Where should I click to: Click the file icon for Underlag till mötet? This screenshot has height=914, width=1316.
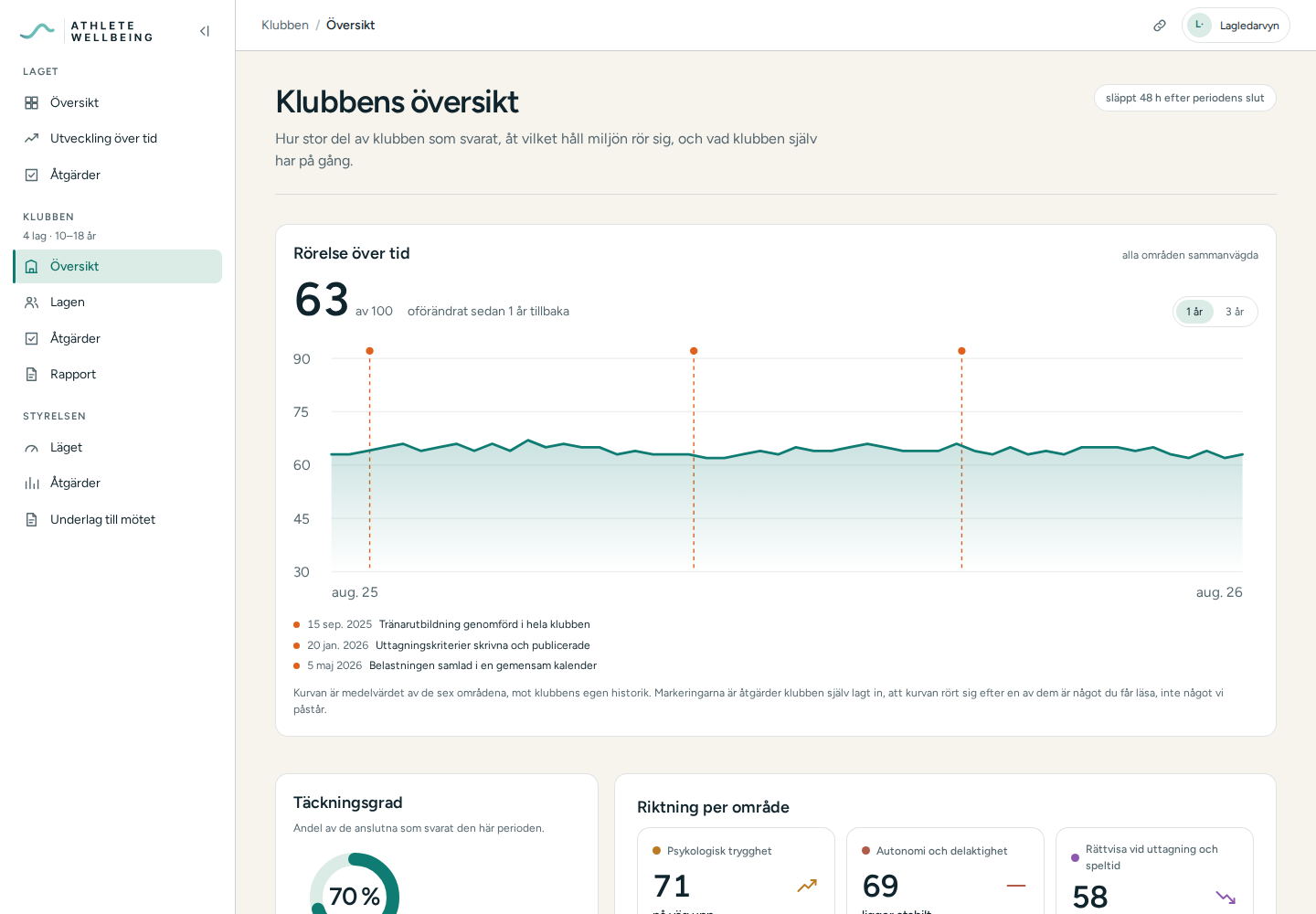(x=32, y=520)
